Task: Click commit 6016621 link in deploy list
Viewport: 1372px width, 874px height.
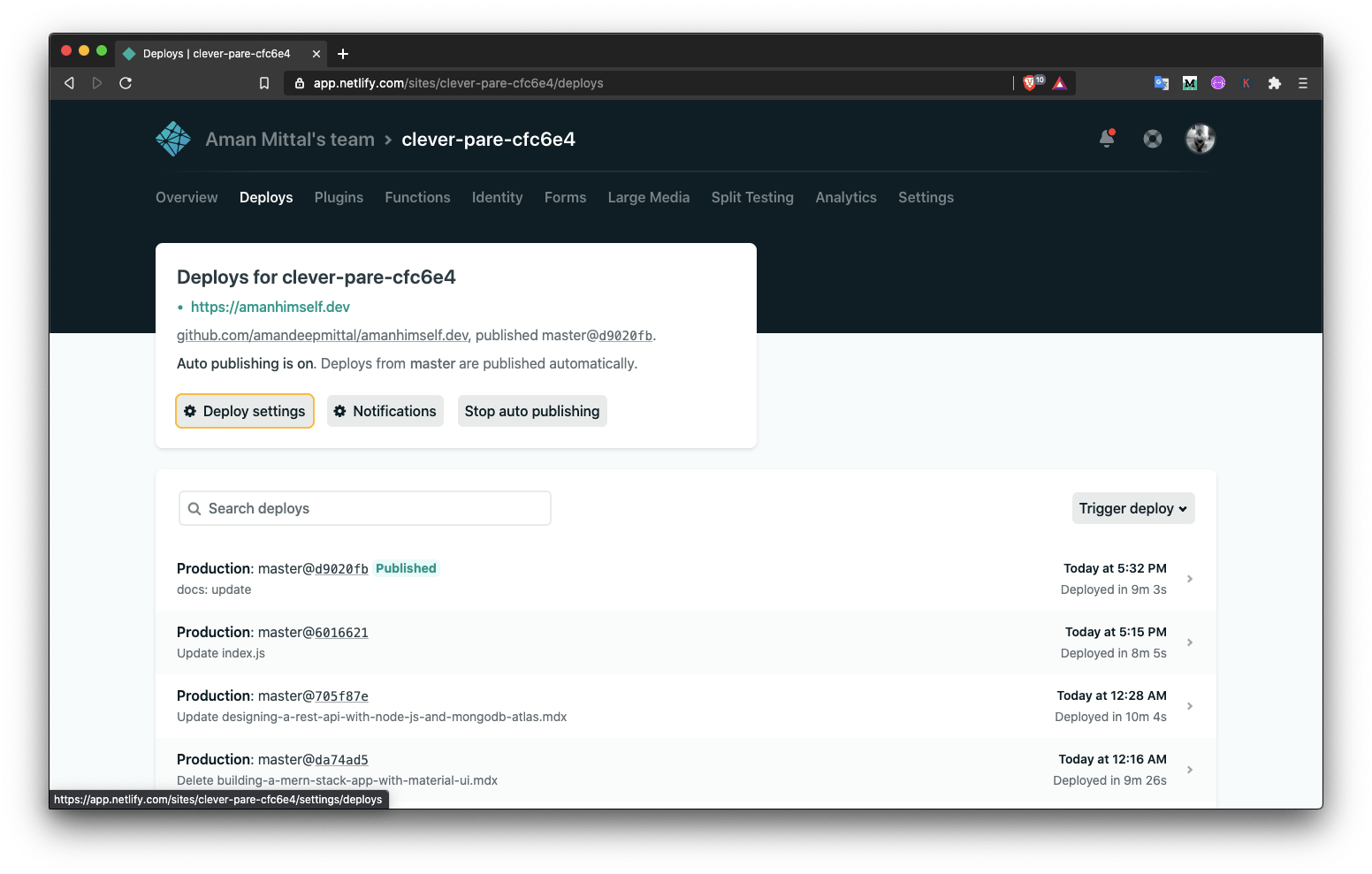Action: point(341,633)
